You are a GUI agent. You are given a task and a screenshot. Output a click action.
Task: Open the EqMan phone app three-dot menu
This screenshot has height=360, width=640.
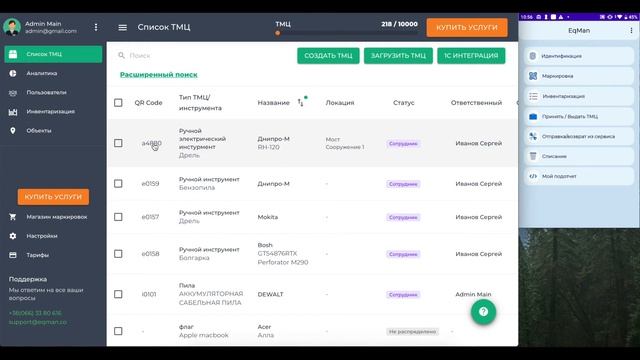631,31
